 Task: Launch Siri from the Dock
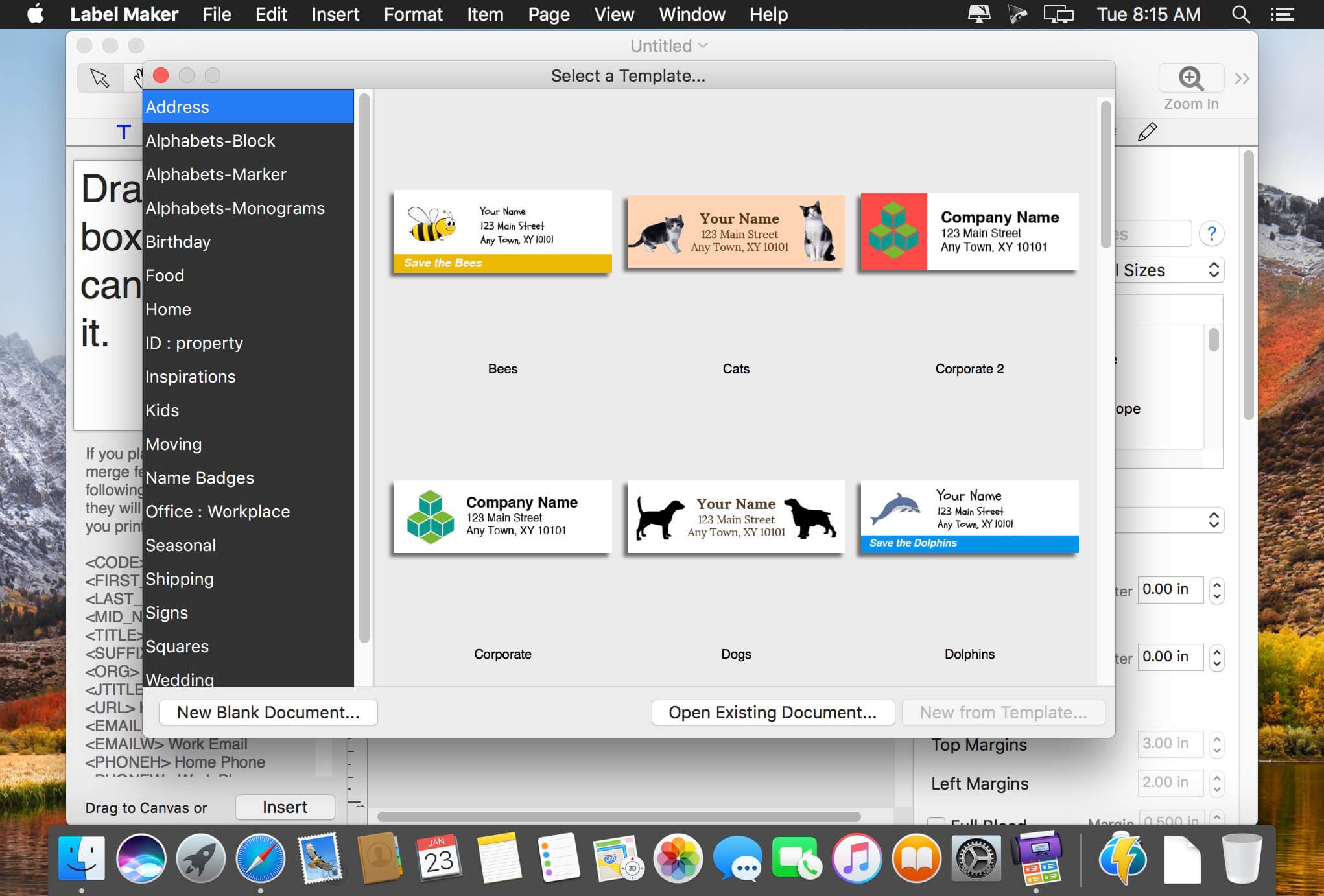[x=141, y=858]
